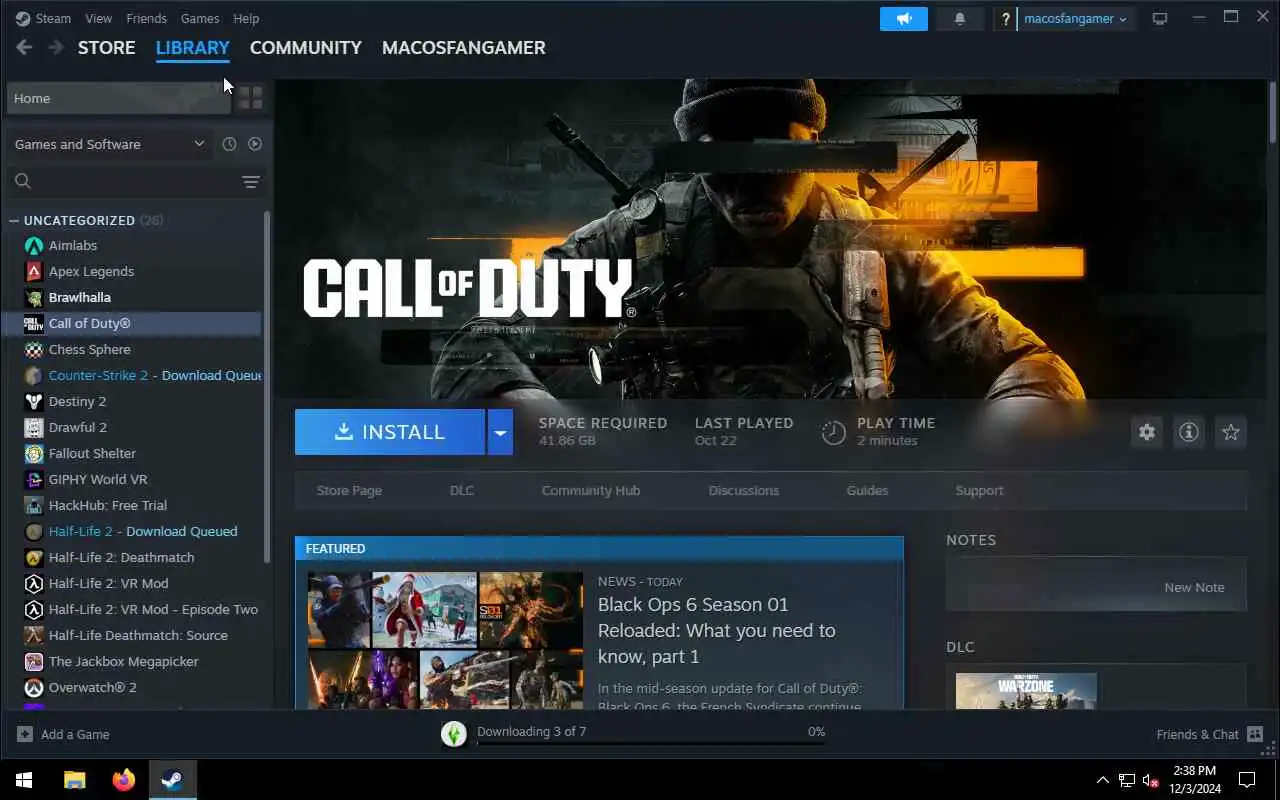Click the download progress bar
1280x800 pixels.
tap(651, 742)
